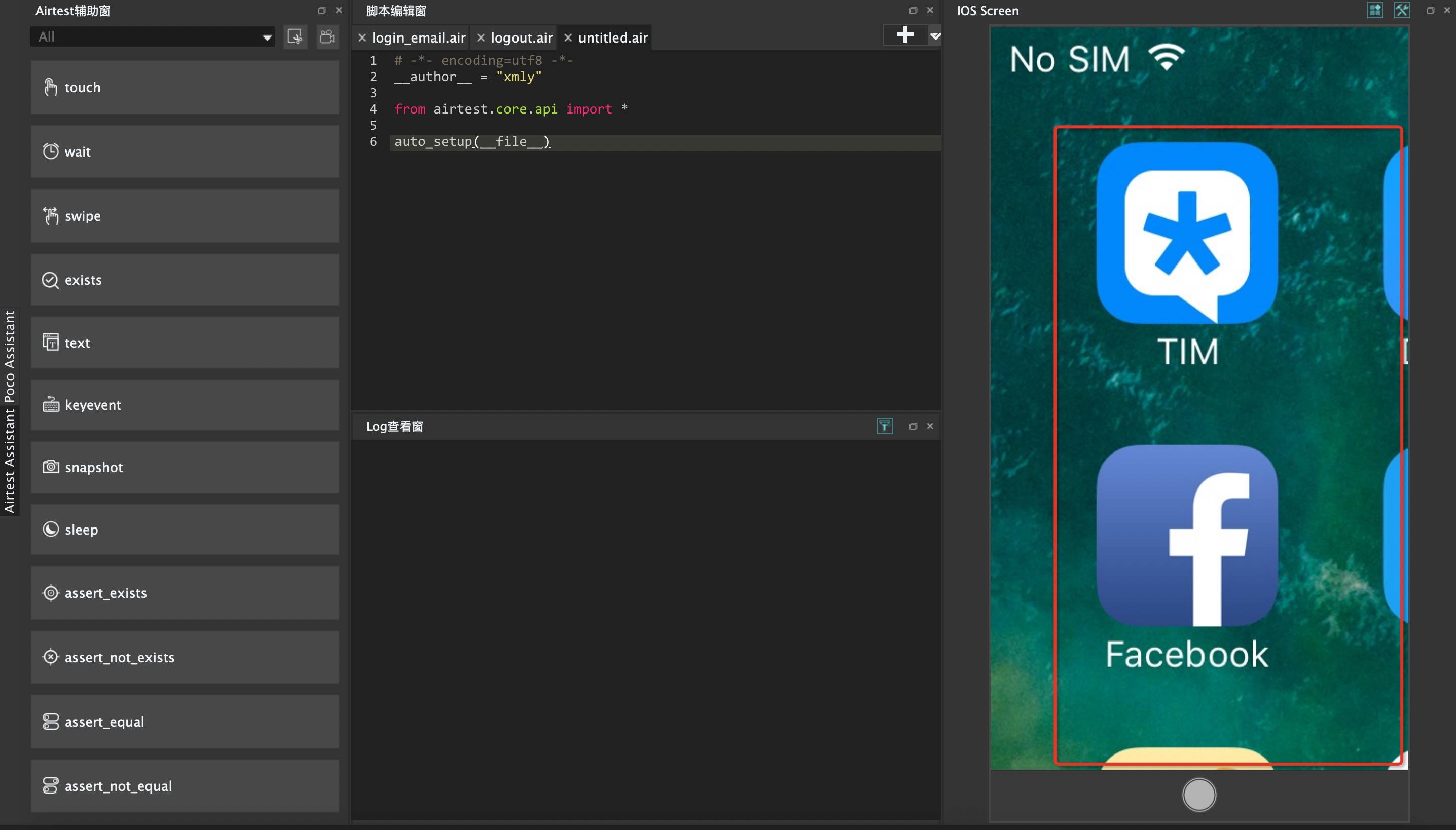This screenshot has width=1456, height=830.
Task: Select the exists command
Action: tap(184, 280)
